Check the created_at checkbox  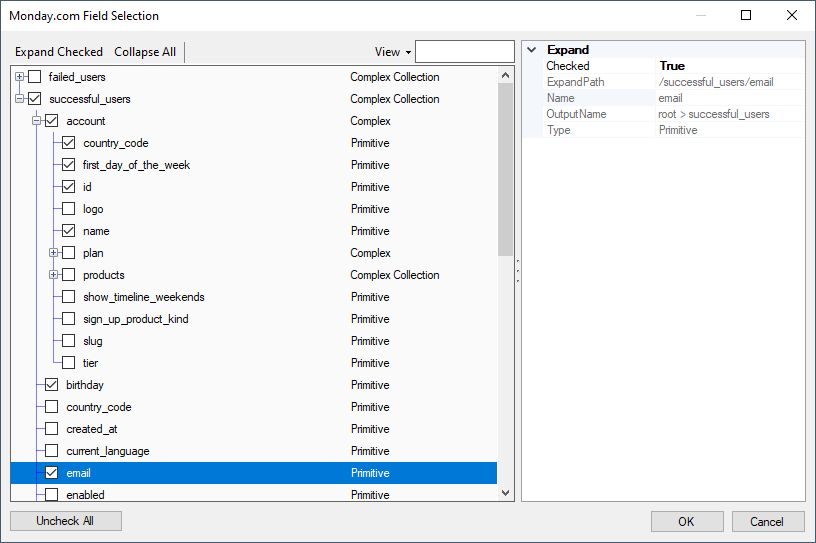point(52,429)
